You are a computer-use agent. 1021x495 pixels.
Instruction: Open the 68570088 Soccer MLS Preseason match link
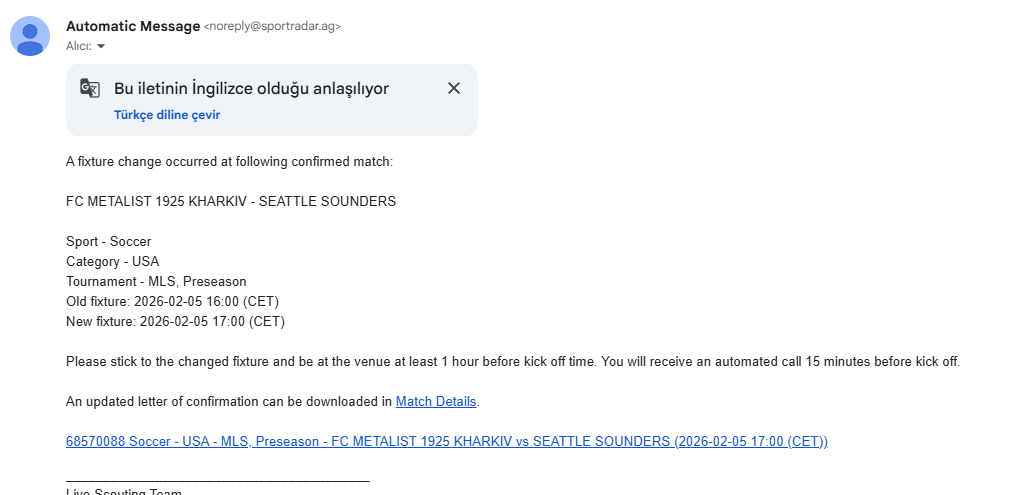pos(447,442)
